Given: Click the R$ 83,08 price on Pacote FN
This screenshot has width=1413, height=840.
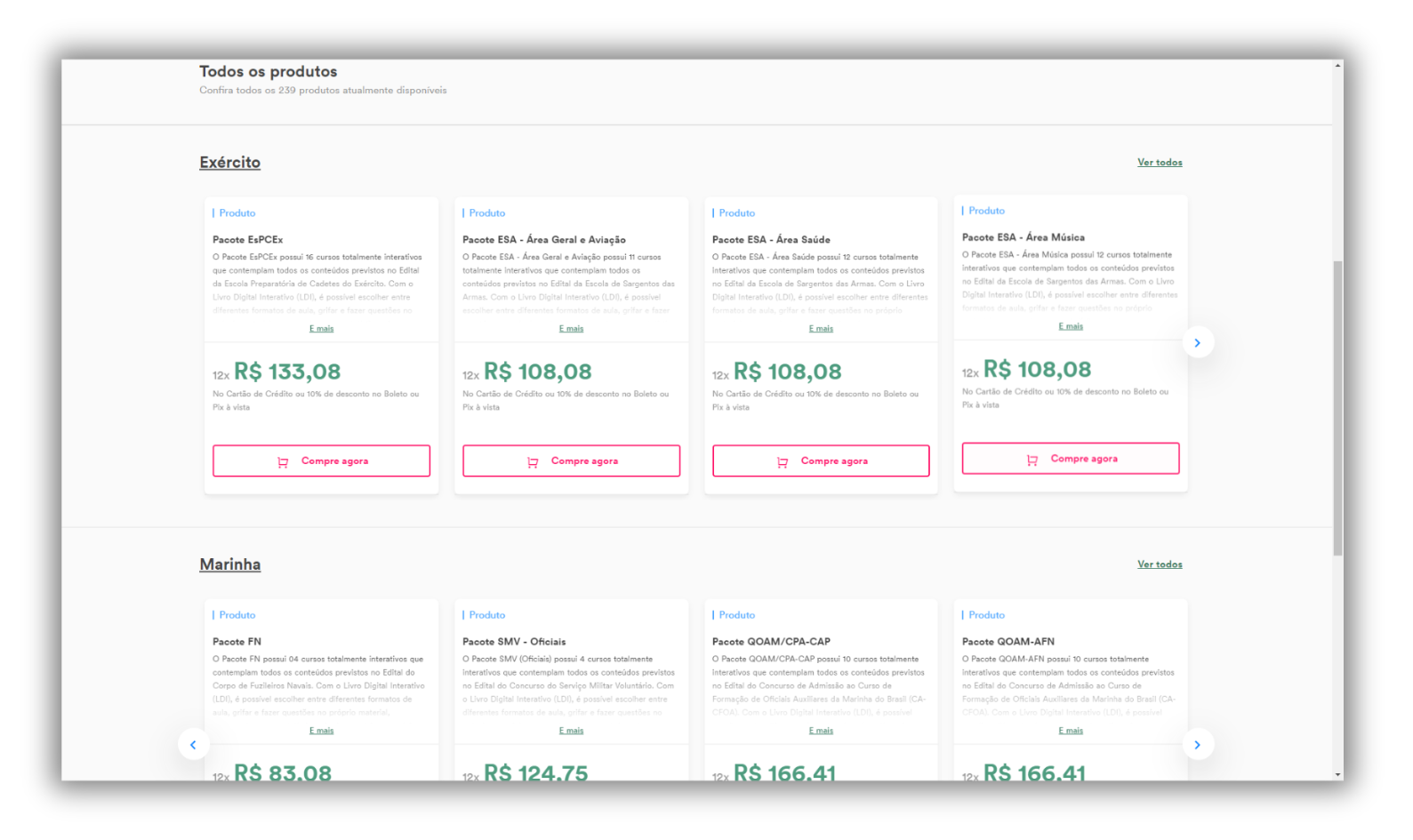Looking at the screenshot, I should point(283,772).
